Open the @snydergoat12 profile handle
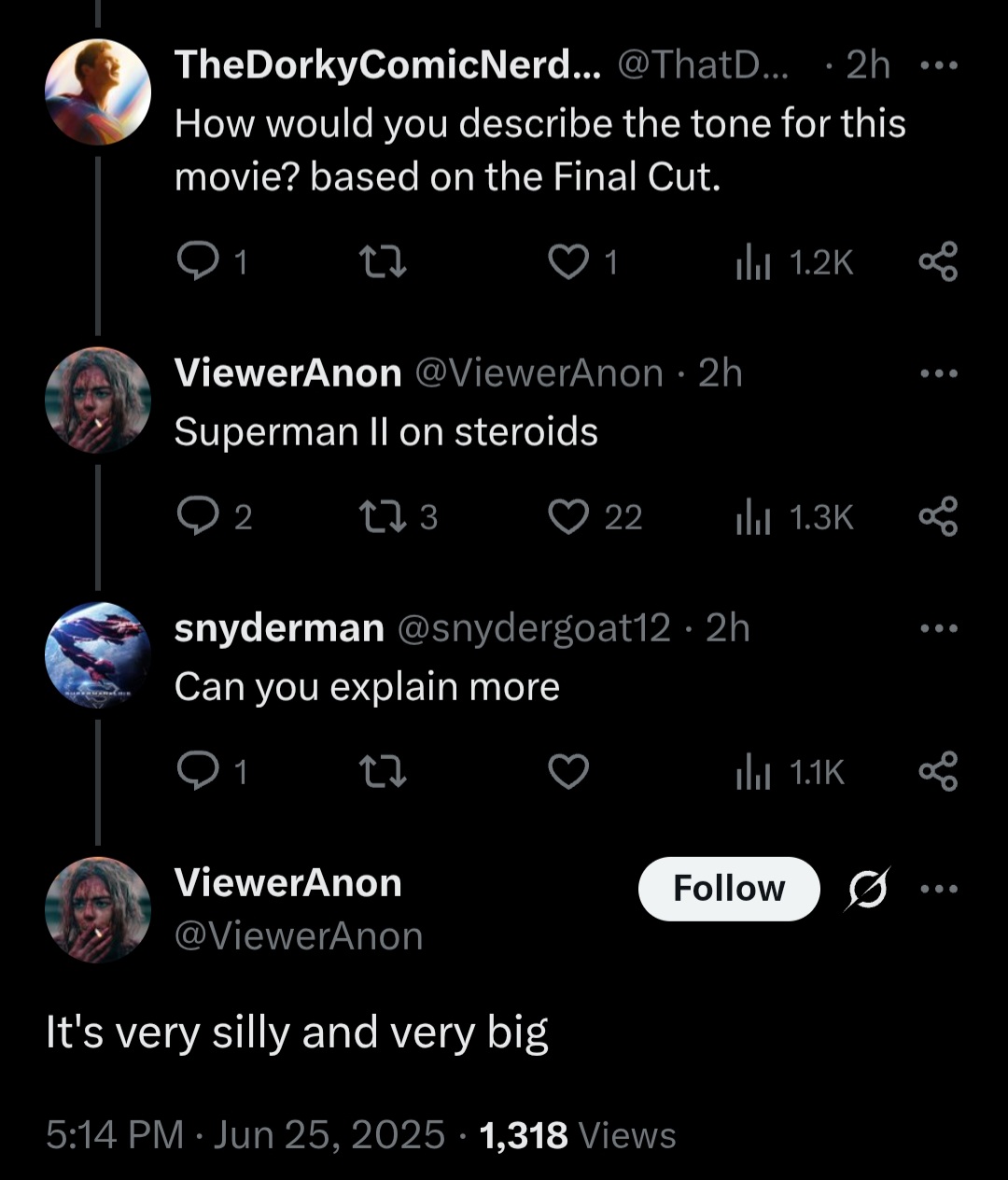This screenshot has height=1180, width=1008. coord(534,628)
